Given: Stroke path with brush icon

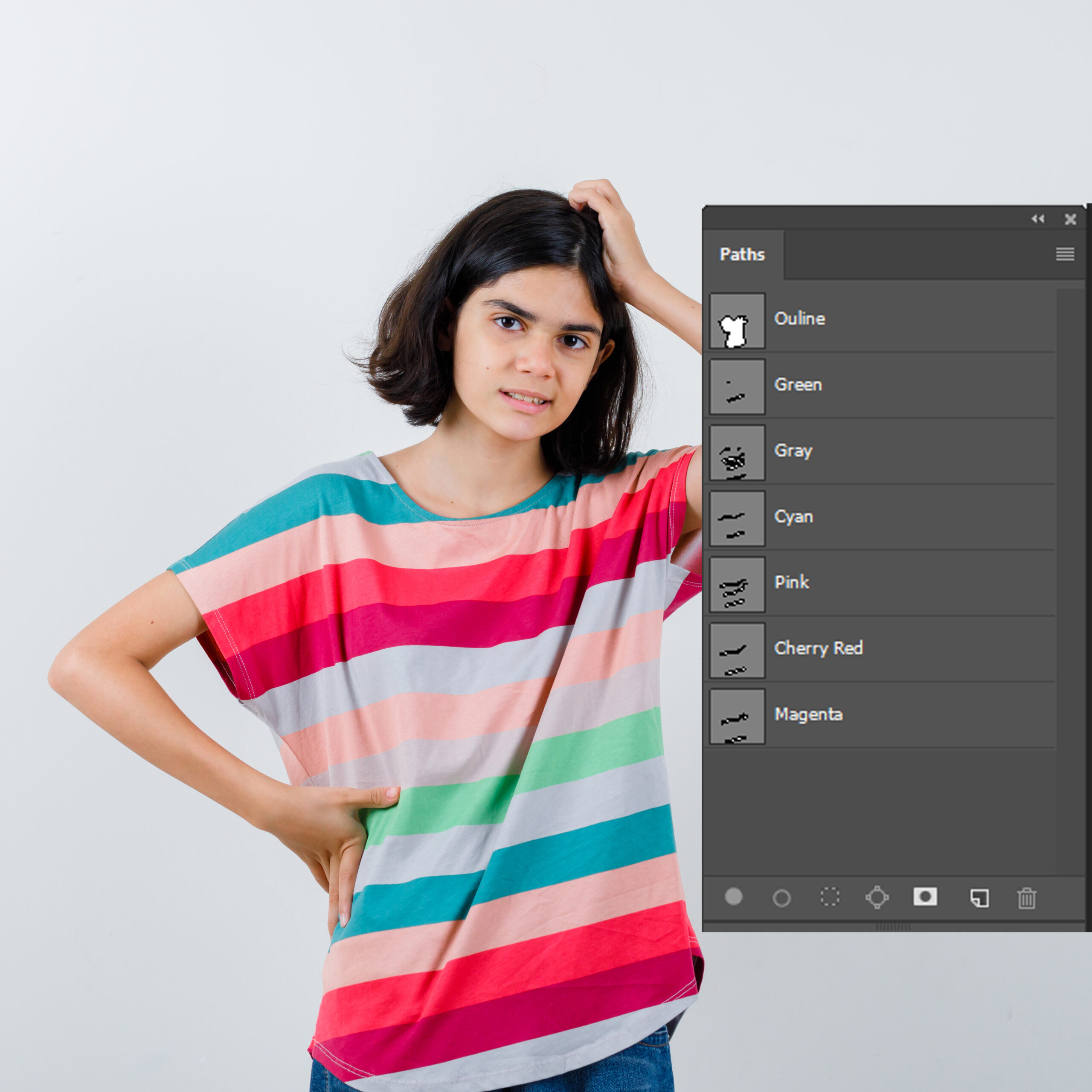Looking at the screenshot, I should [781, 897].
